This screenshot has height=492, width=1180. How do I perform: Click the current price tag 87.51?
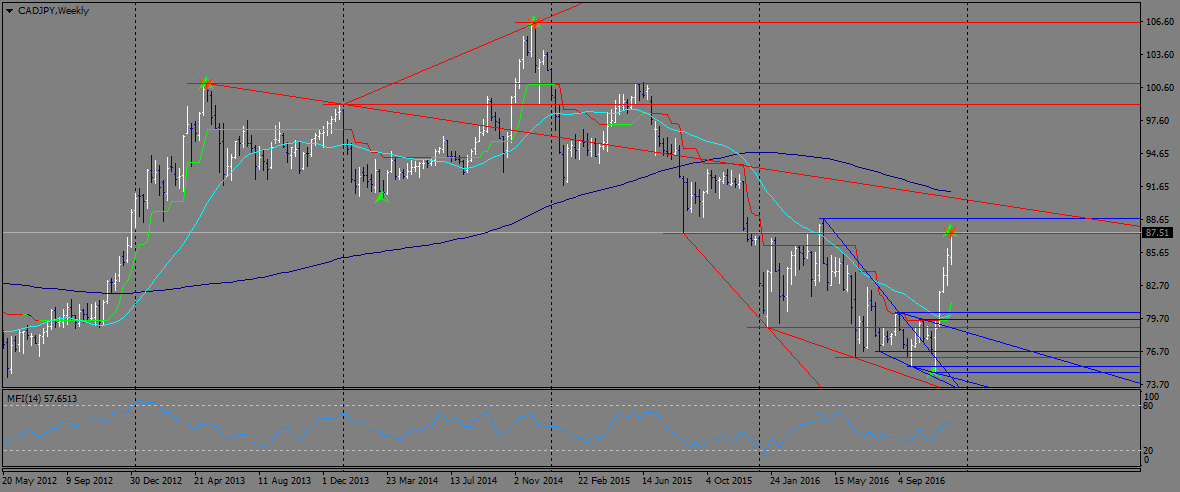(1159, 233)
